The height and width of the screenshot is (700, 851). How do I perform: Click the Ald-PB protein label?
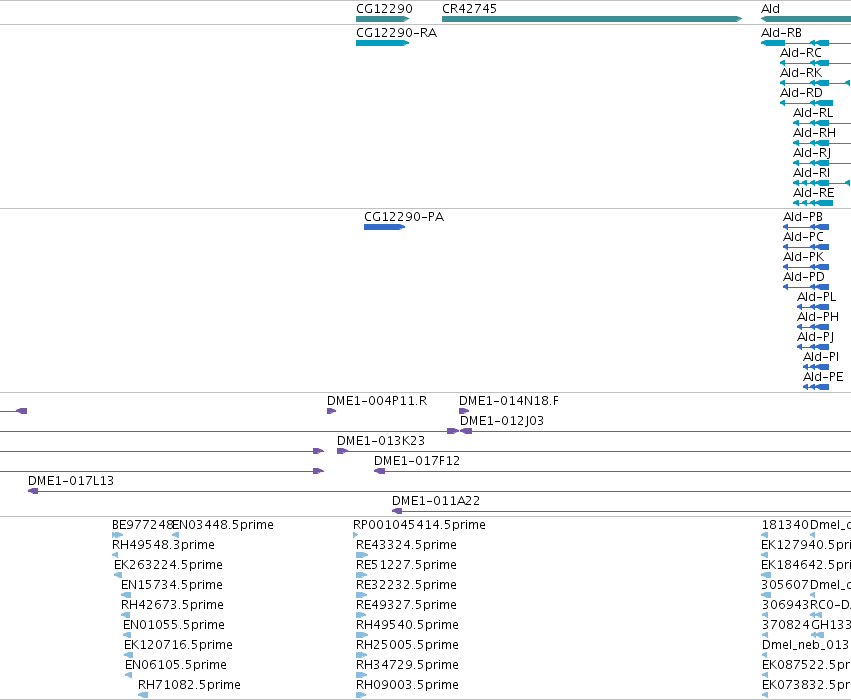click(x=802, y=217)
